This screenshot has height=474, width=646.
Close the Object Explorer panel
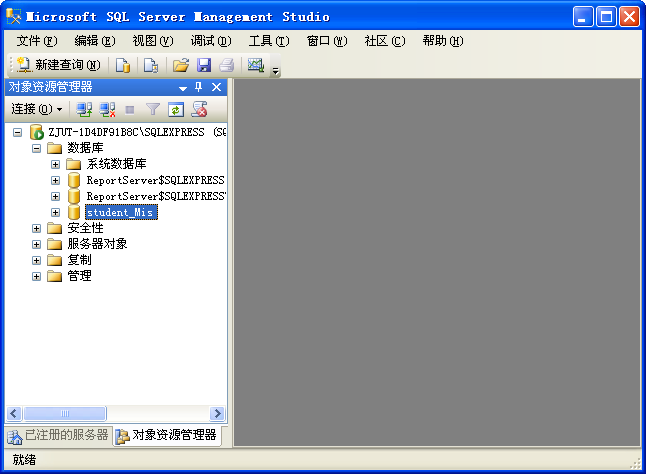[216, 87]
